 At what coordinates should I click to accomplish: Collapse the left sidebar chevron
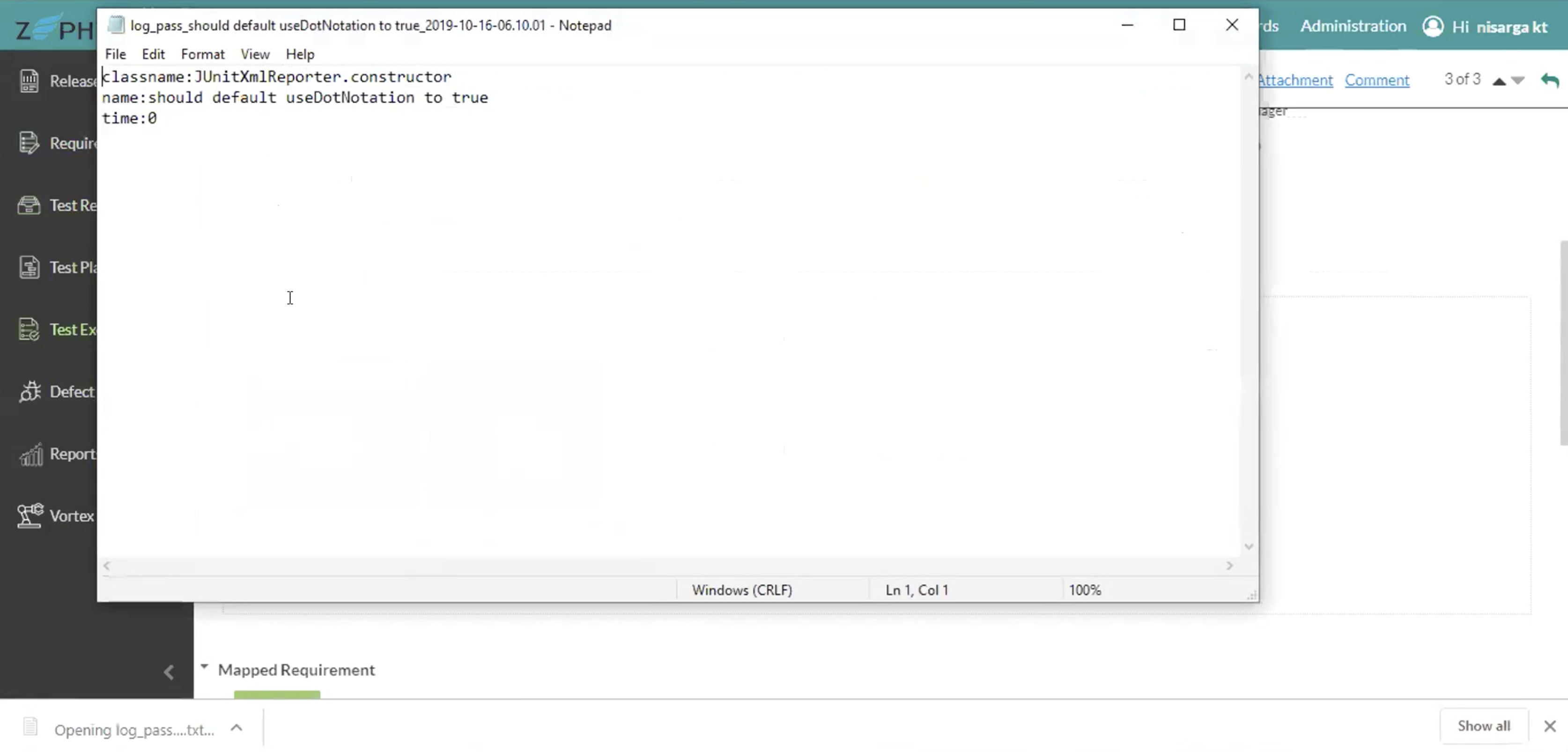[x=169, y=672]
